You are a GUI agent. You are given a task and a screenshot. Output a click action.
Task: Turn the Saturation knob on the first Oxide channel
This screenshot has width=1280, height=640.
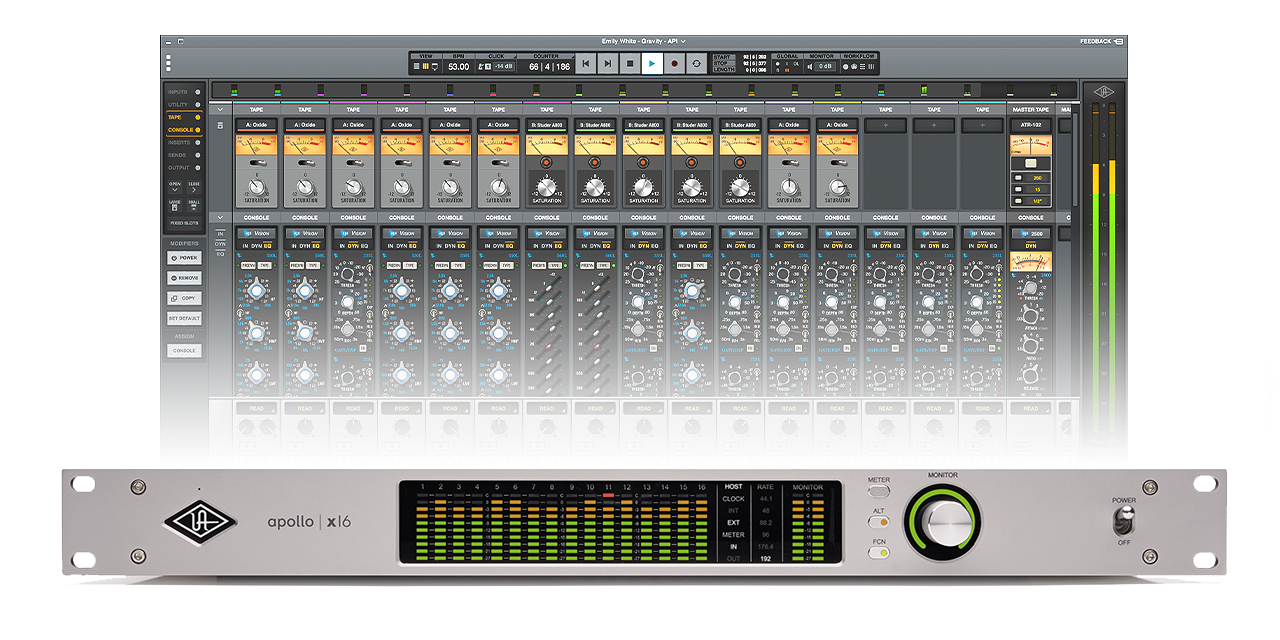point(255,188)
